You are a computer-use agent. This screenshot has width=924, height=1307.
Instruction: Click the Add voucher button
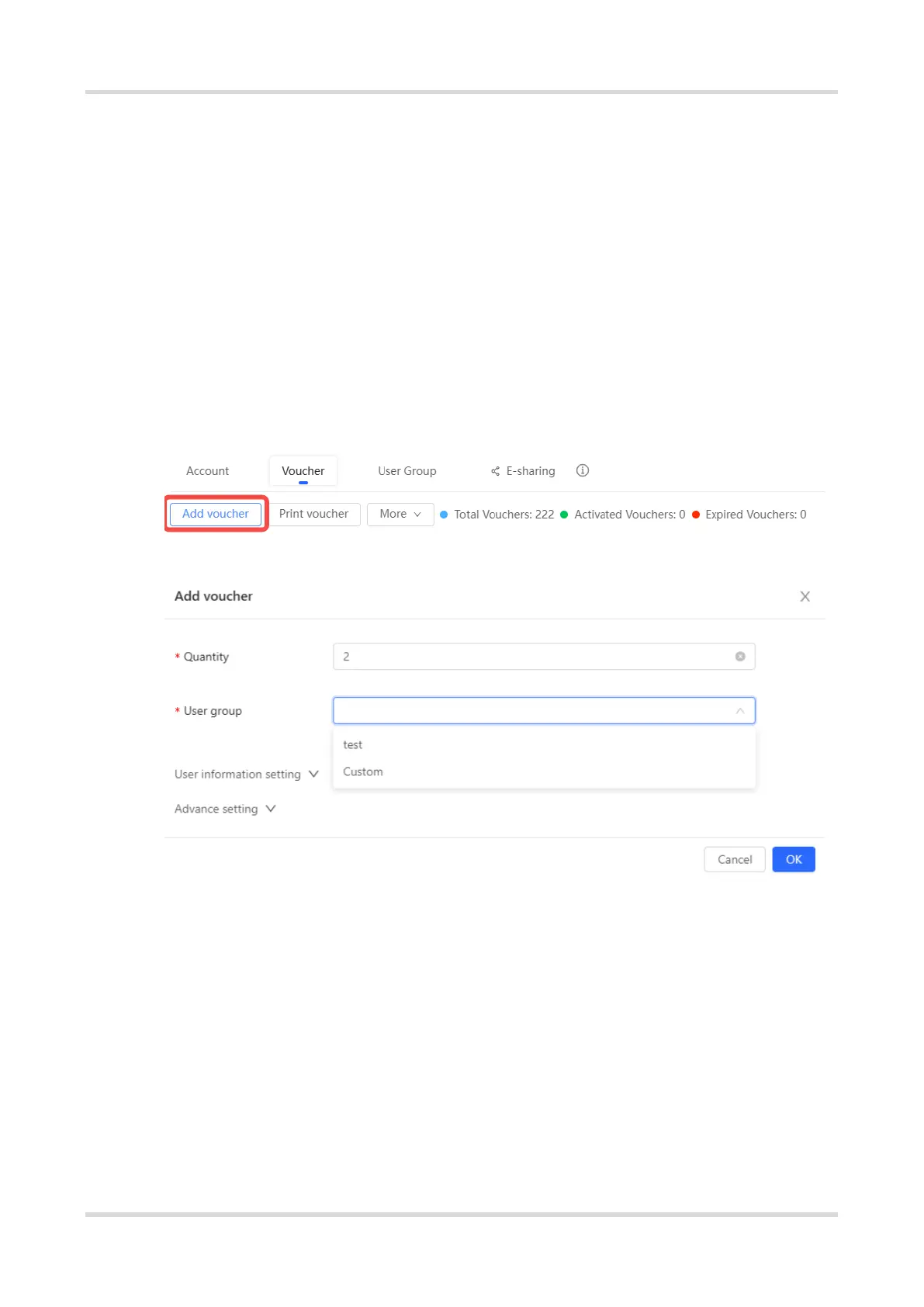(216, 514)
